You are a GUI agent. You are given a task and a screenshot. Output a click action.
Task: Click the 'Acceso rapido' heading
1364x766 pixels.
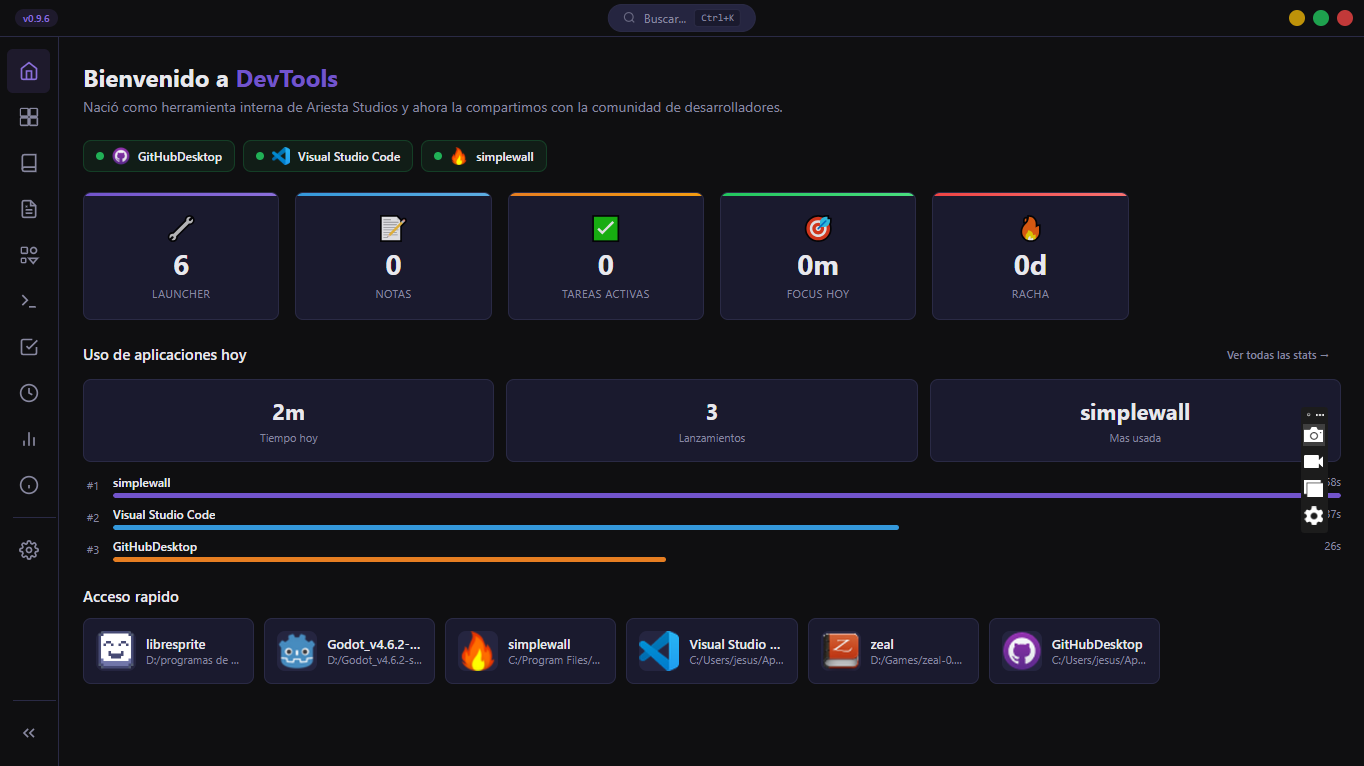click(x=131, y=597)
